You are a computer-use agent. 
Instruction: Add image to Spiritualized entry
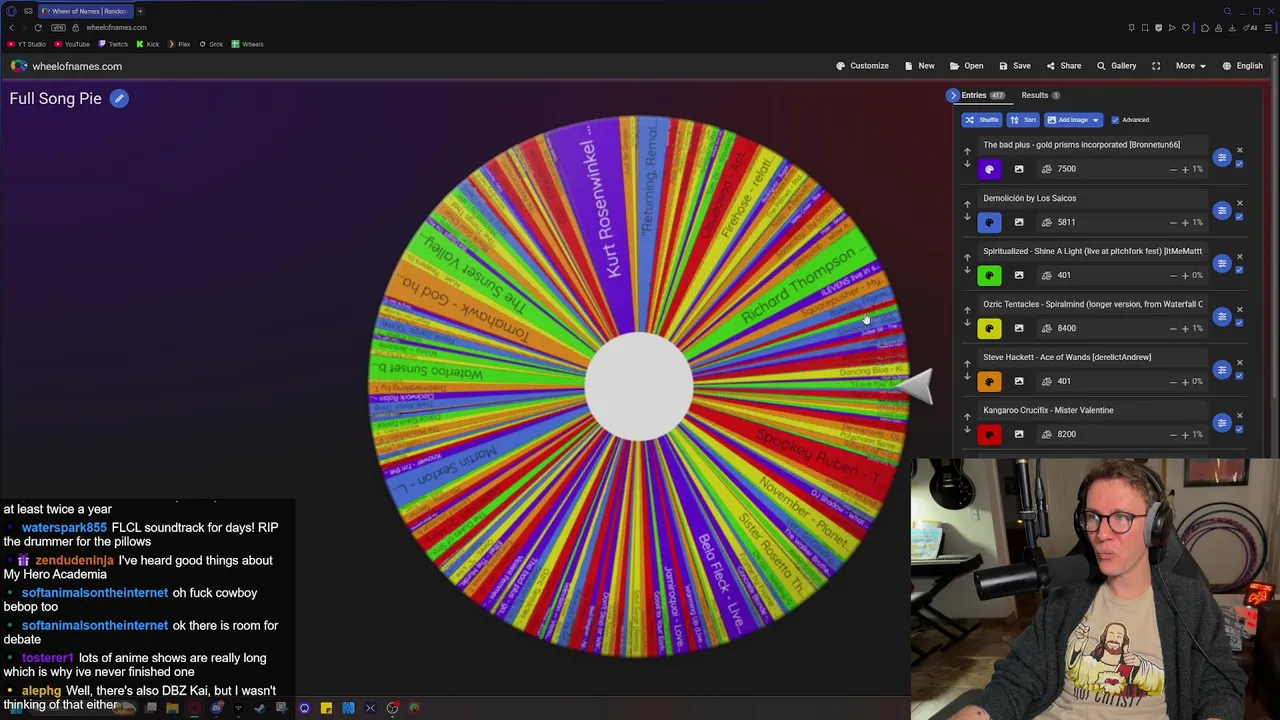(1019, 275)
